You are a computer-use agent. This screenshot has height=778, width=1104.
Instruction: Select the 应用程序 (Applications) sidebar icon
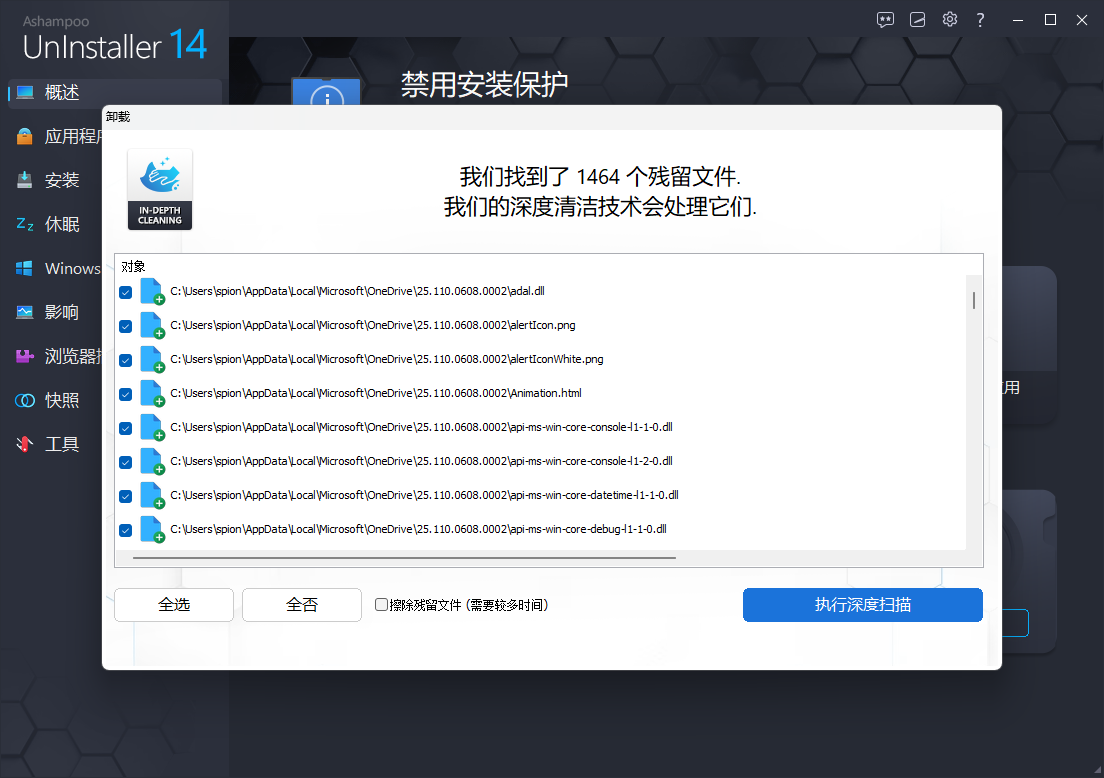tap(25, 136)
